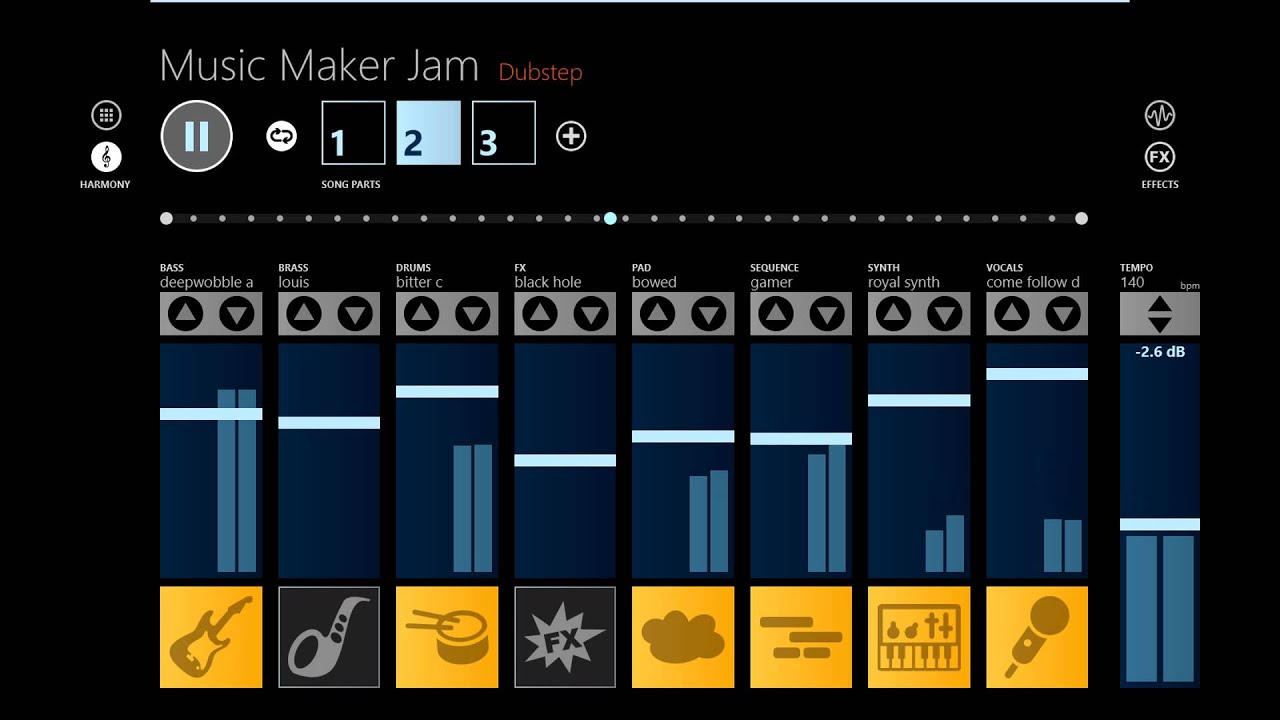Switch Synth to previous loop (up arrow)
This screenshot has height=720, width=1280.
(893, 314)
